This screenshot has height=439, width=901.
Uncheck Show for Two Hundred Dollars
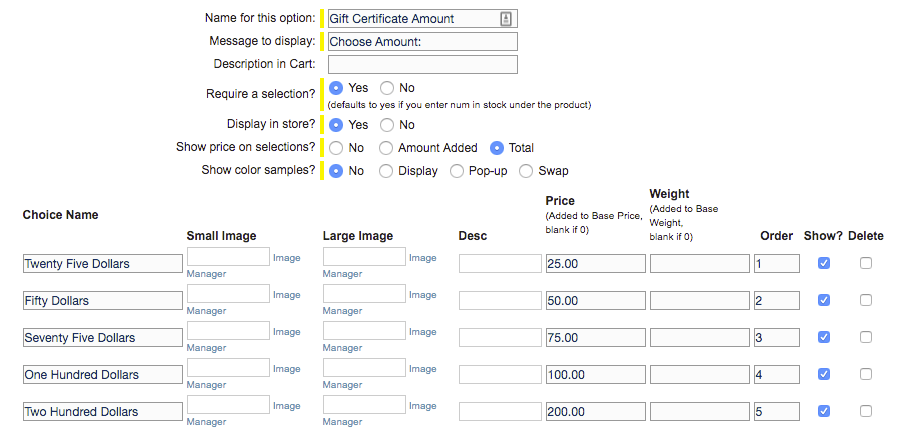pos(823,411)
